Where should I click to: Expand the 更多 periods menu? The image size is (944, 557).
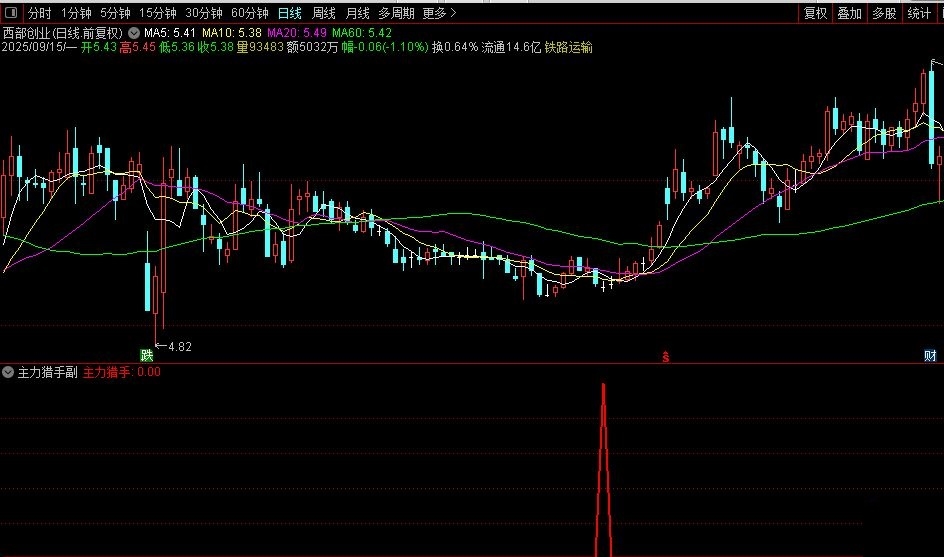[x=439, y=13]
